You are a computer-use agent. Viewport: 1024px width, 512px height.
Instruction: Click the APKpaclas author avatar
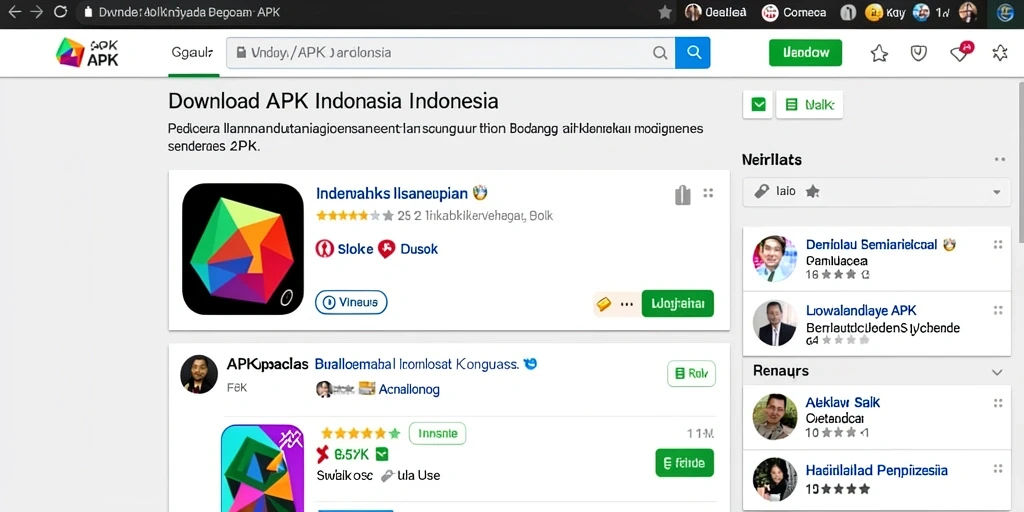coord(199,374)
